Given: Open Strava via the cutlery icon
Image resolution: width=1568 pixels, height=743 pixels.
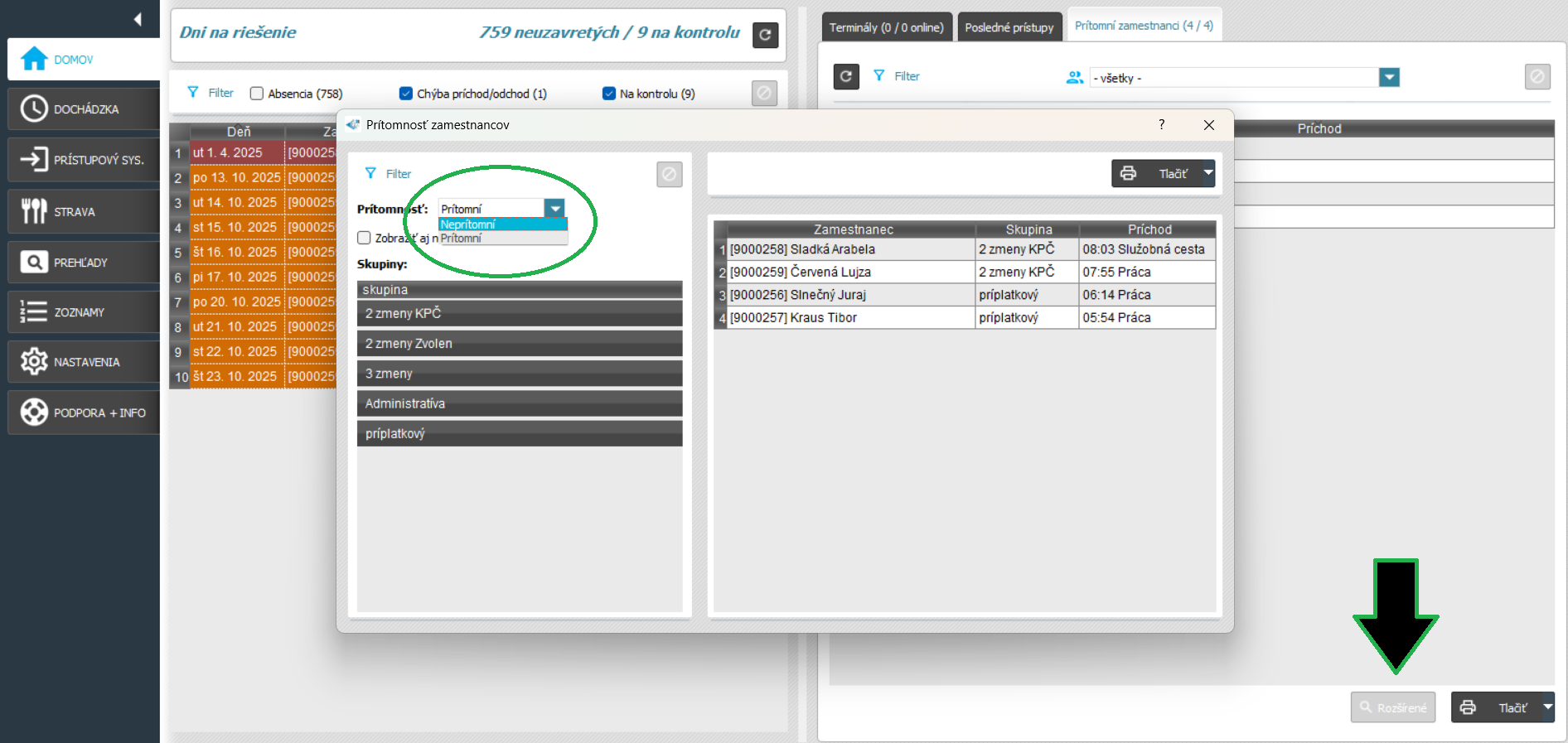Looking at the screenshot, I should click(34, 211).
